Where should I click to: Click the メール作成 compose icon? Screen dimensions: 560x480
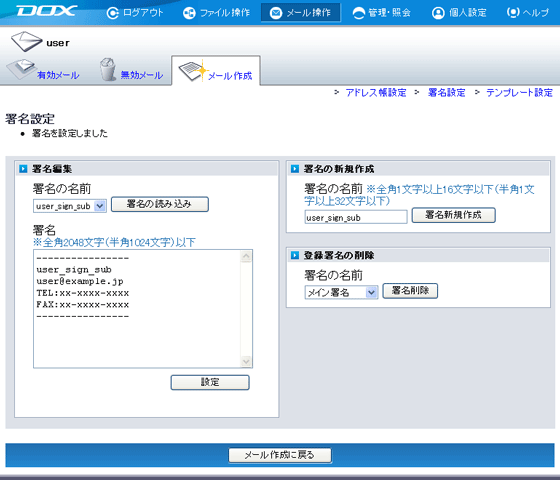click(193, 70)
